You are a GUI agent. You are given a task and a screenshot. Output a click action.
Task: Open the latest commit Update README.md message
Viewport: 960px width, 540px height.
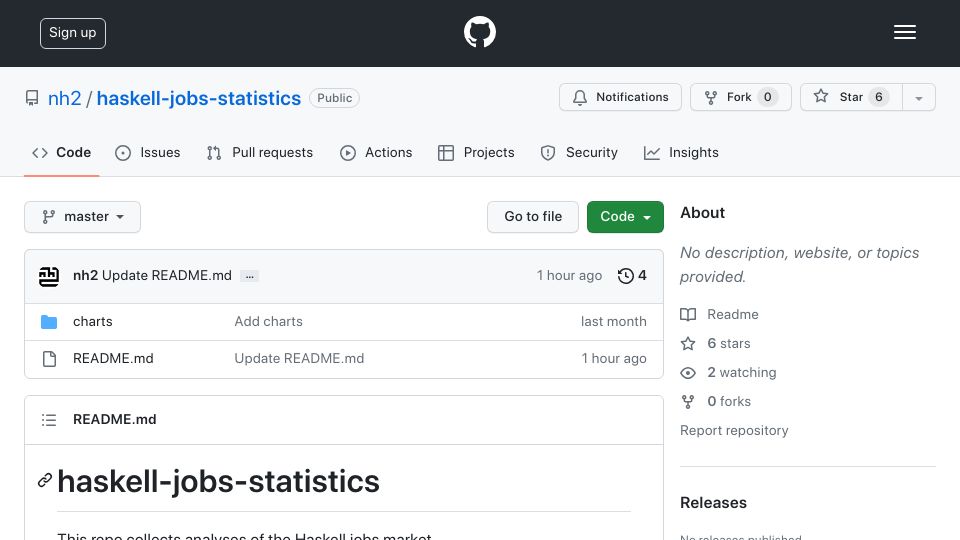[x=167, y=276]
